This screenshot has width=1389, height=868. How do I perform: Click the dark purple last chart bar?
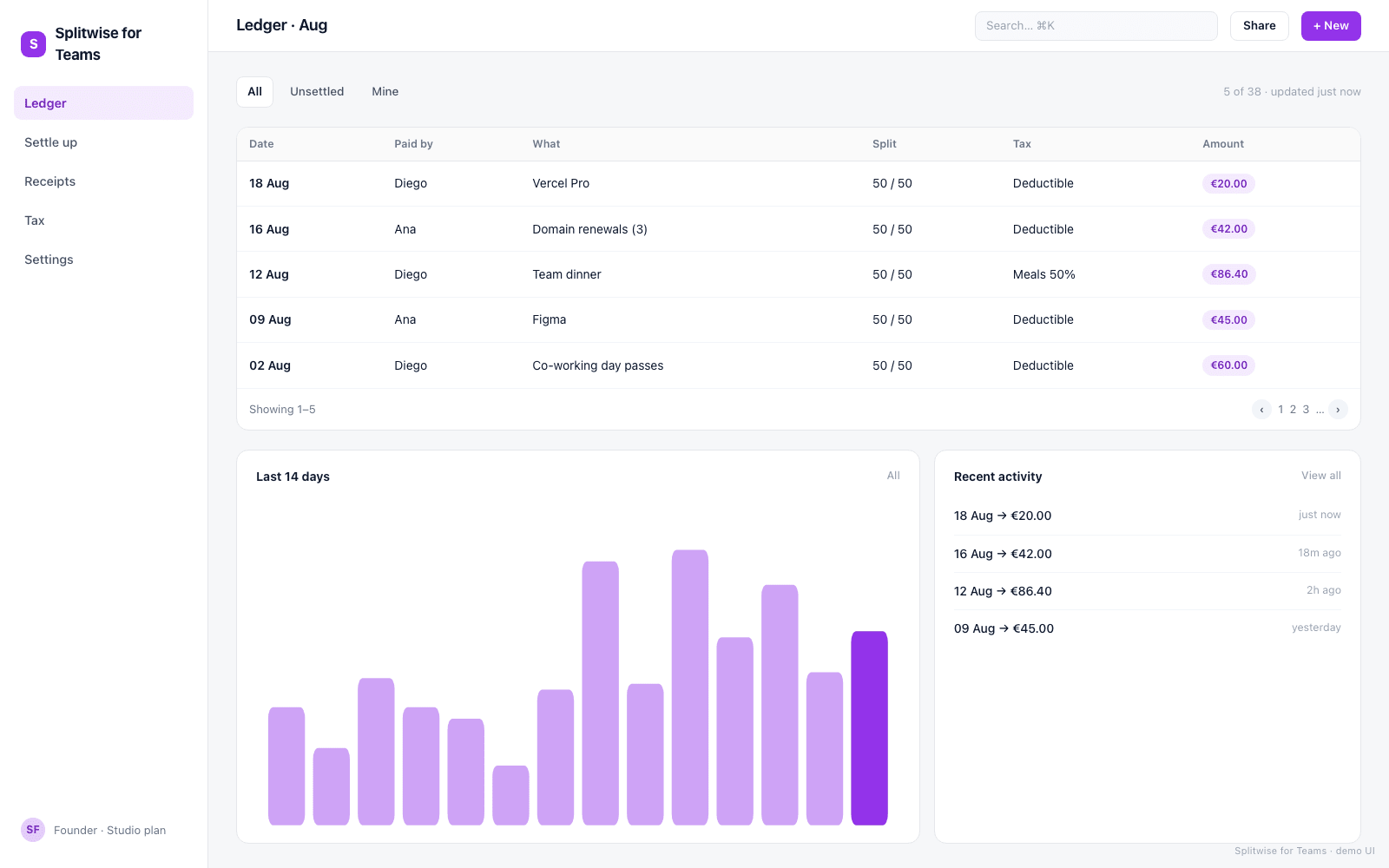[869, 728]
